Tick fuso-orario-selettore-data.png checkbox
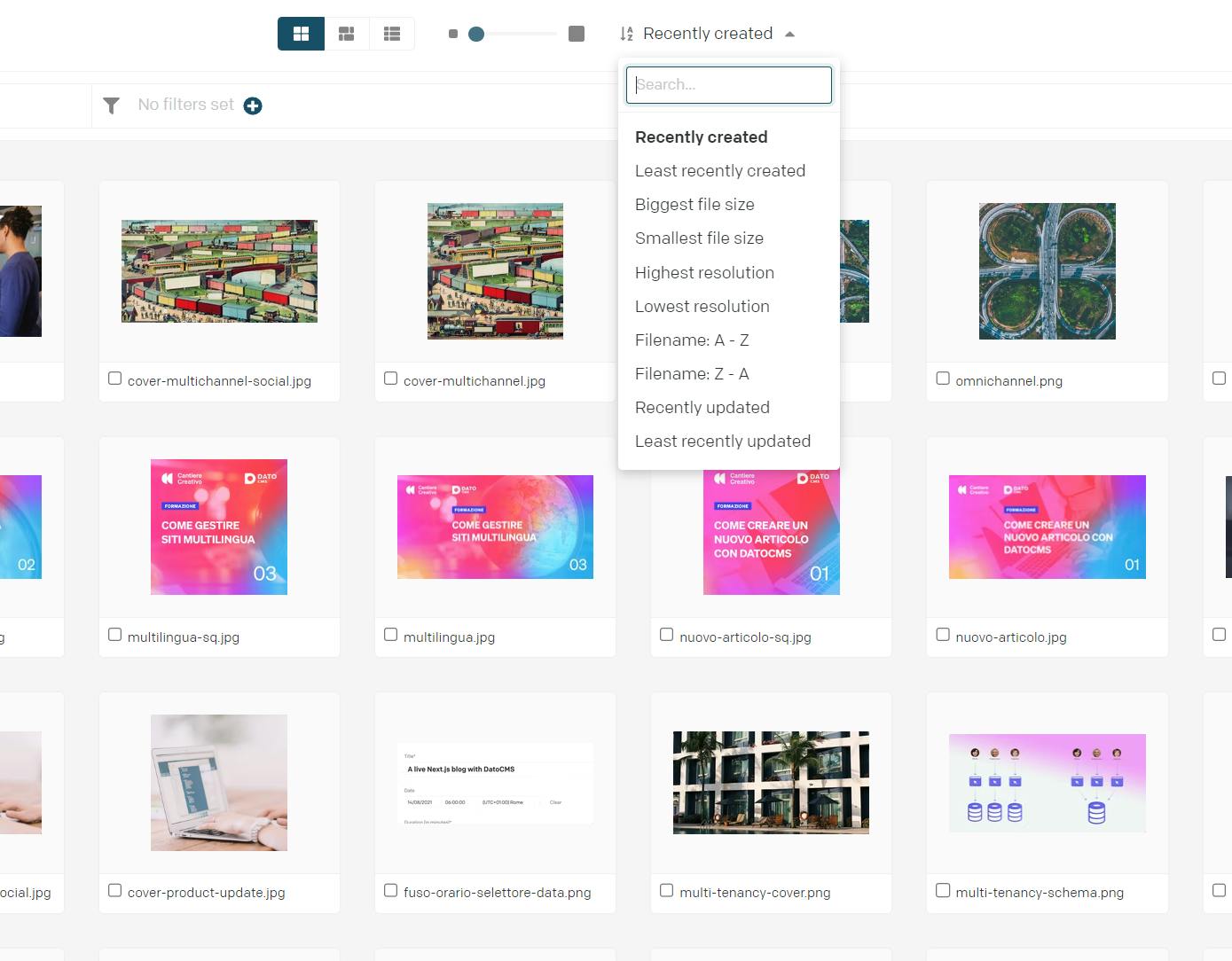The width and height of the screenshot is (1232, 961). point(390,890)
